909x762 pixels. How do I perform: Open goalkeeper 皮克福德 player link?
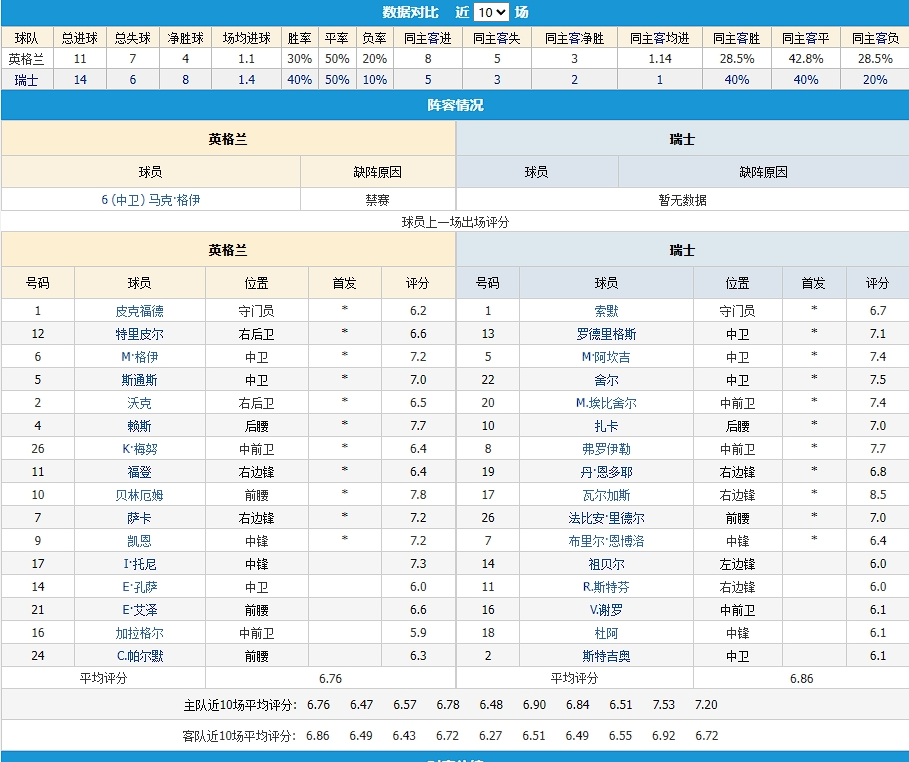(139, 311)
